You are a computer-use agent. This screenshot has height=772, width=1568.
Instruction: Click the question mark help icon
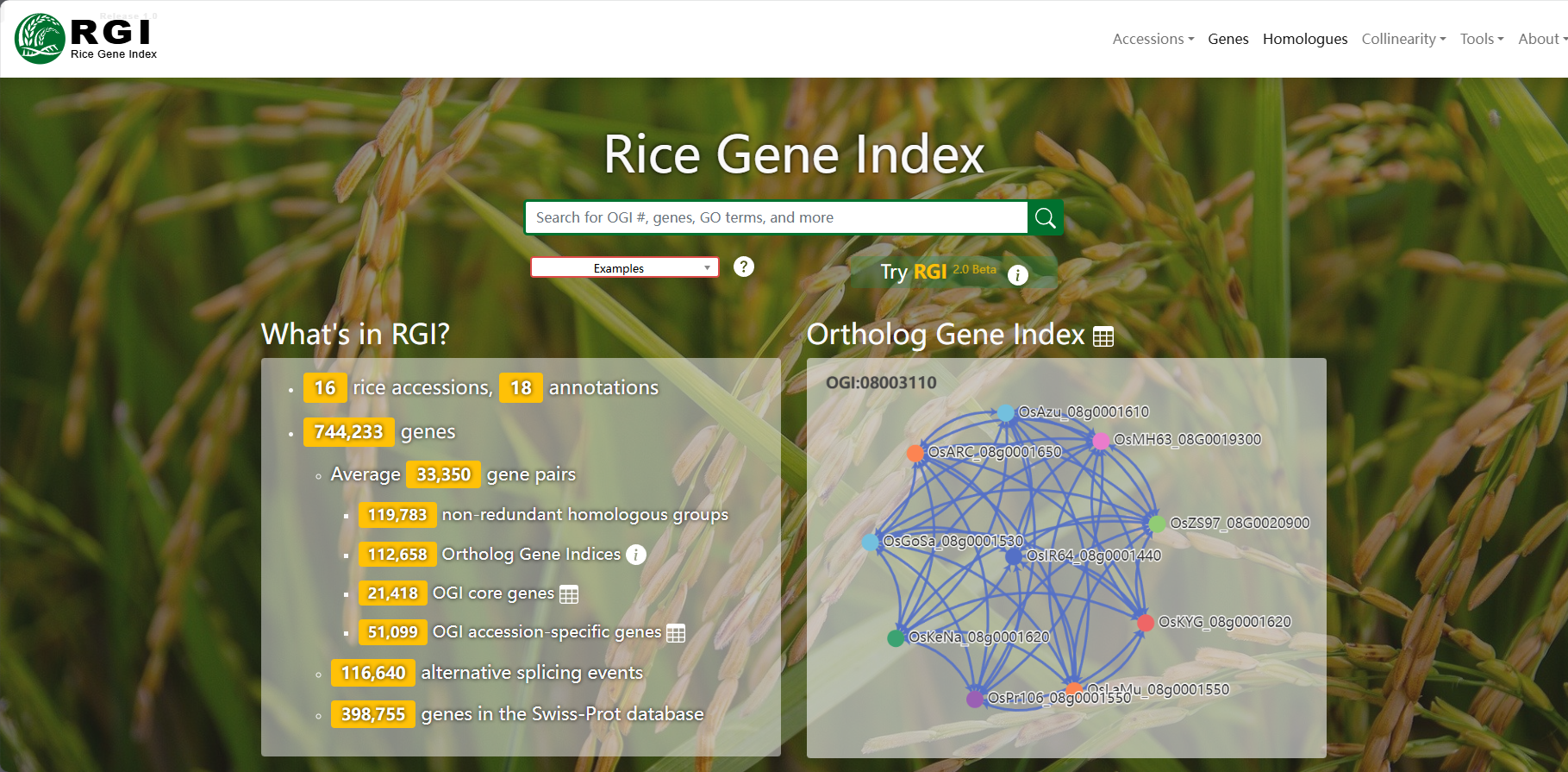[x=743, y=267]
